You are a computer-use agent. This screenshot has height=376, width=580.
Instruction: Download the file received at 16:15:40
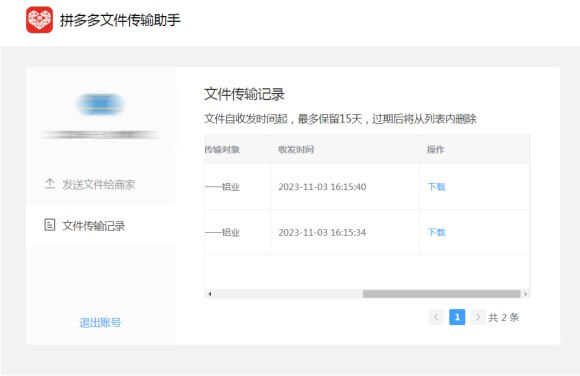pos(436,187)
